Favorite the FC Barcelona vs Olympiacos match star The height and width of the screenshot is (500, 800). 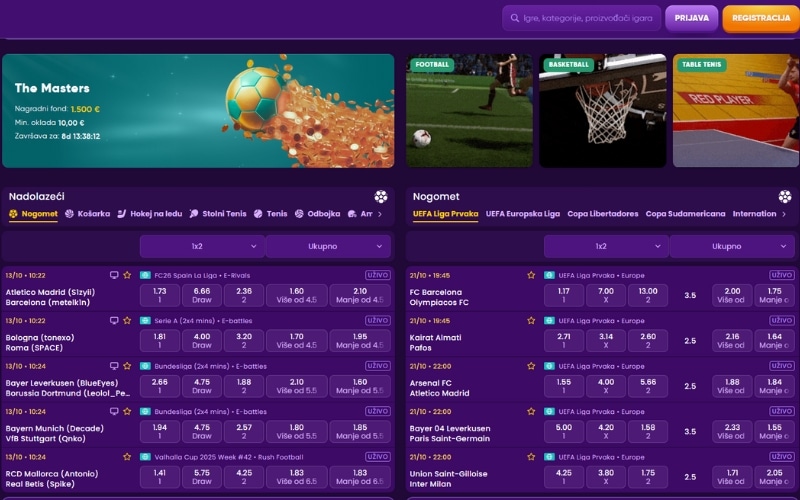point(531,275)
